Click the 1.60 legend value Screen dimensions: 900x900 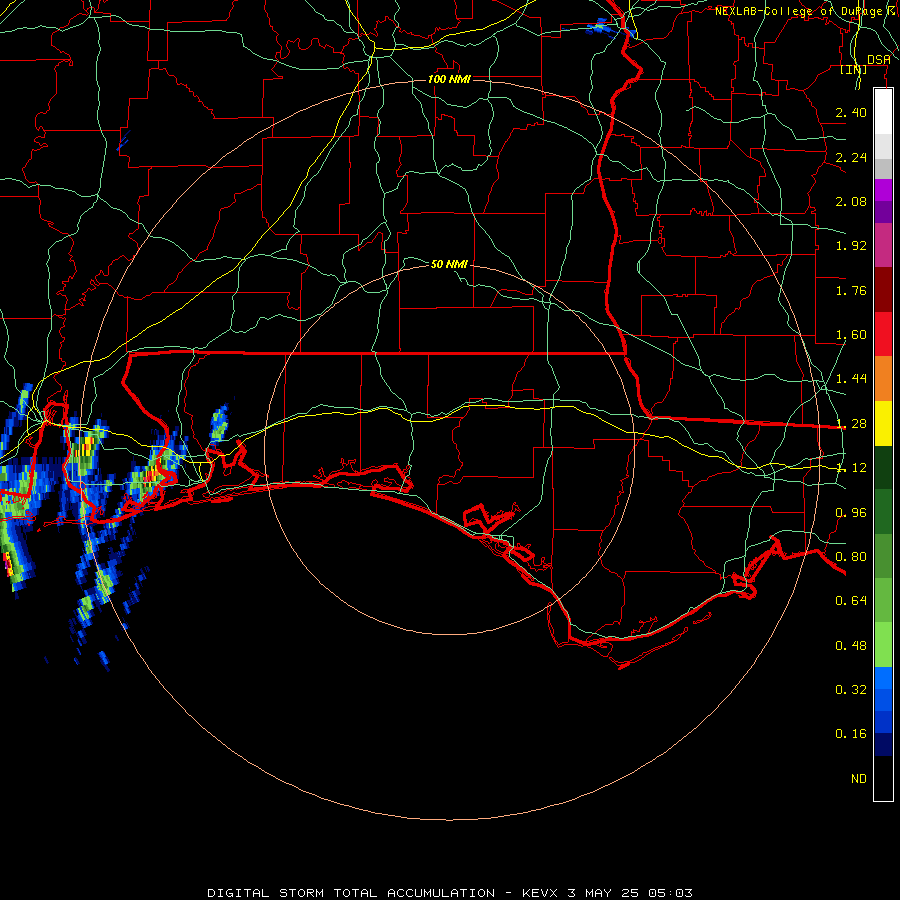[x=851, y=335]
